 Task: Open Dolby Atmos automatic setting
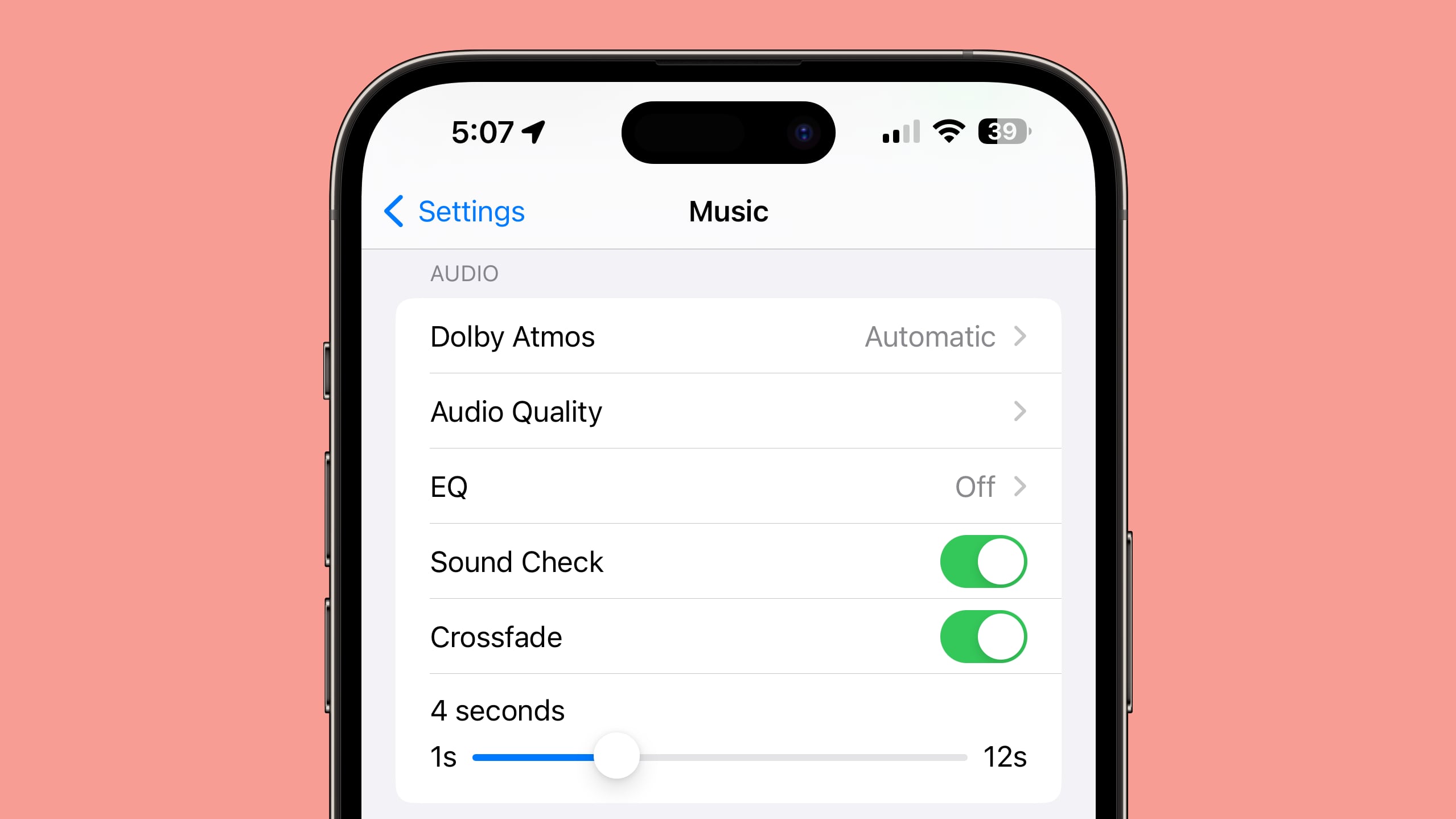coord(728,336)
